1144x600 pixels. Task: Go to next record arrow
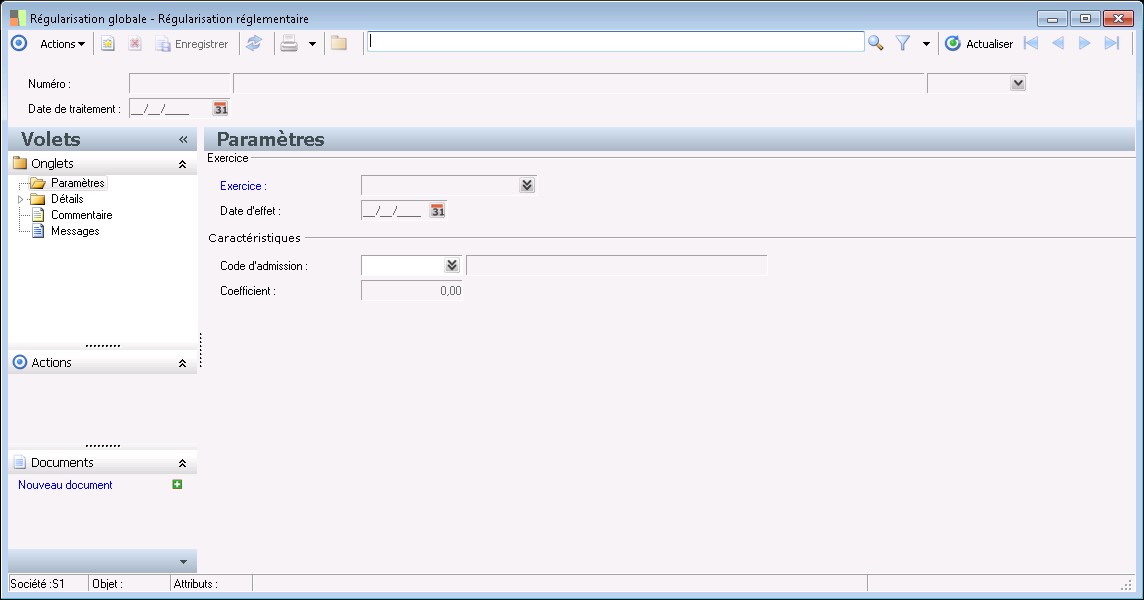(1084, 43)
